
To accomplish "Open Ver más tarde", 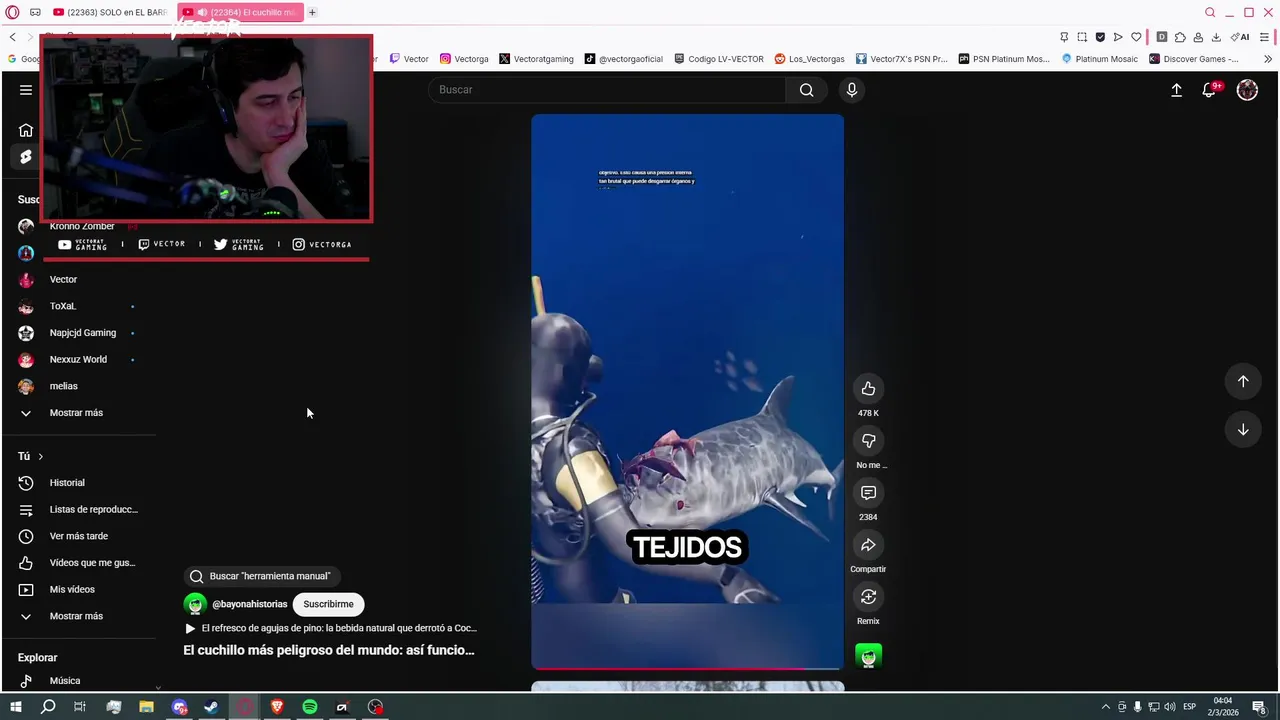I will pyautogui.click(x=78, y=536).
